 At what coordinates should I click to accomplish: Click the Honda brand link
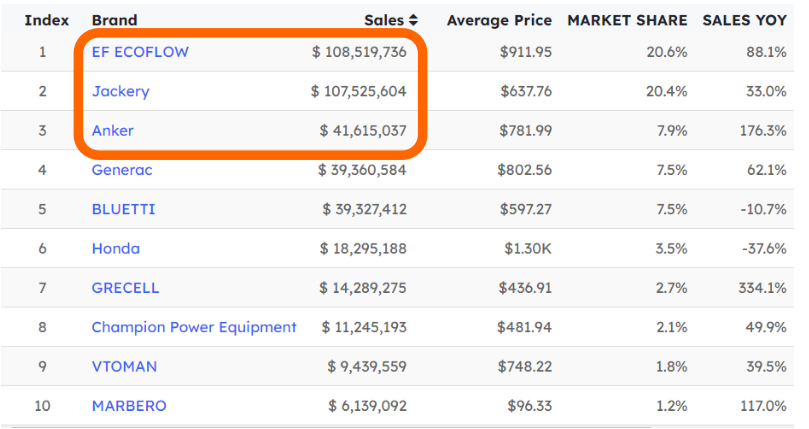coord(115,249)
